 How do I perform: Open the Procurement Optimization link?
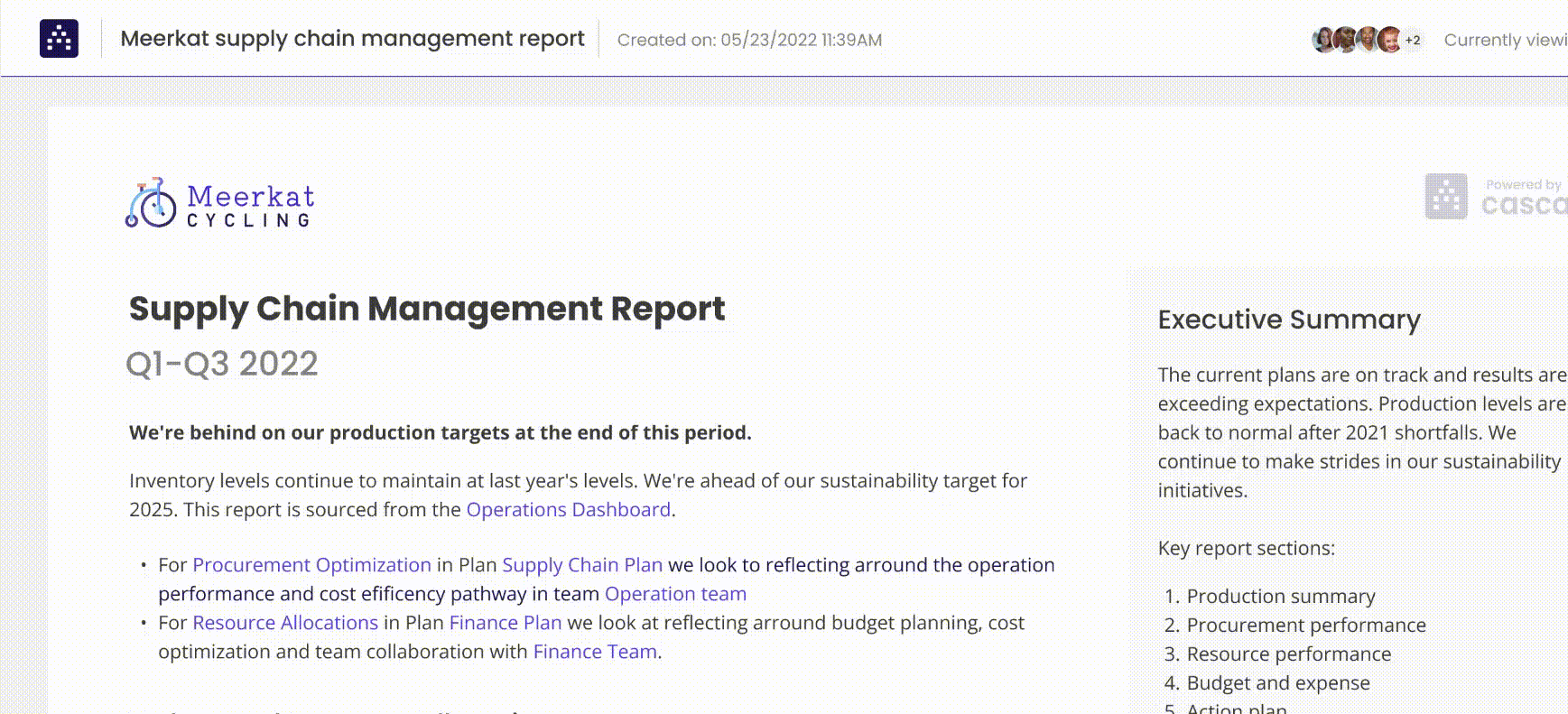click(311, 565)
